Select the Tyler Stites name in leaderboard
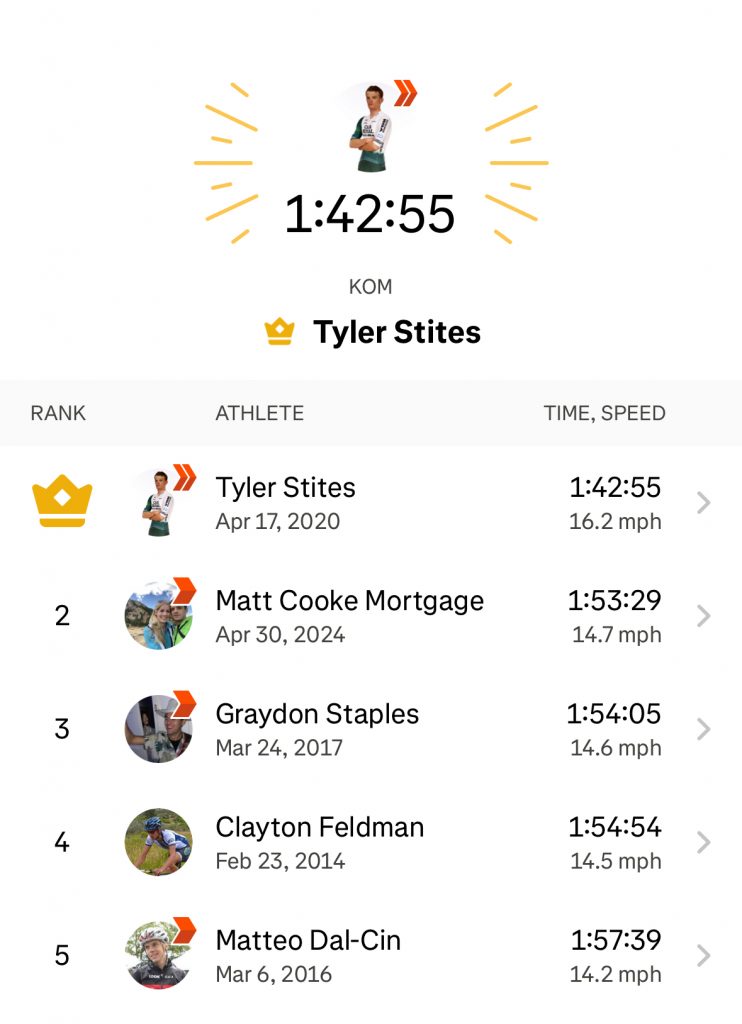Viewport: 742px width, 1024px height. coord(286,488)
